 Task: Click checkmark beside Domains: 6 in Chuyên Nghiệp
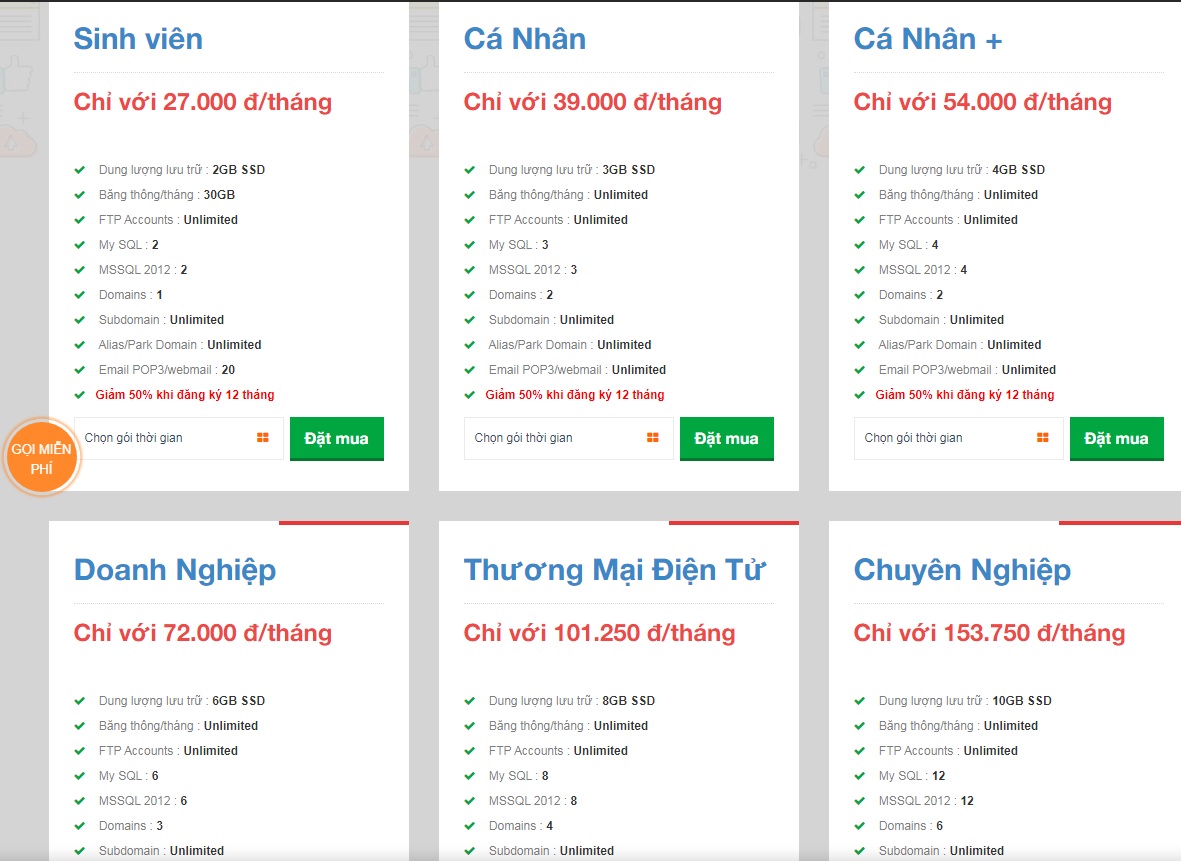tap(860, 826)
